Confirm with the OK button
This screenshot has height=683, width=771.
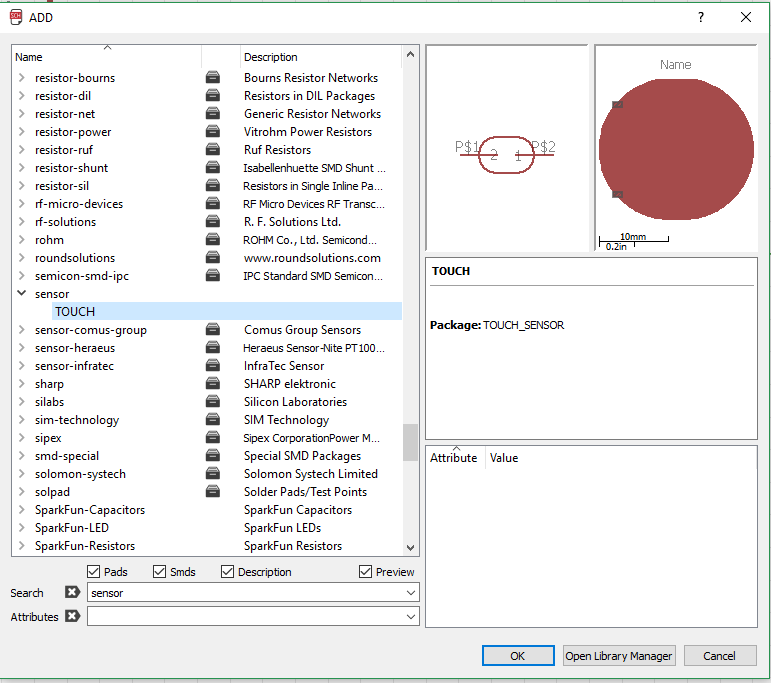(x=518, y=656)
